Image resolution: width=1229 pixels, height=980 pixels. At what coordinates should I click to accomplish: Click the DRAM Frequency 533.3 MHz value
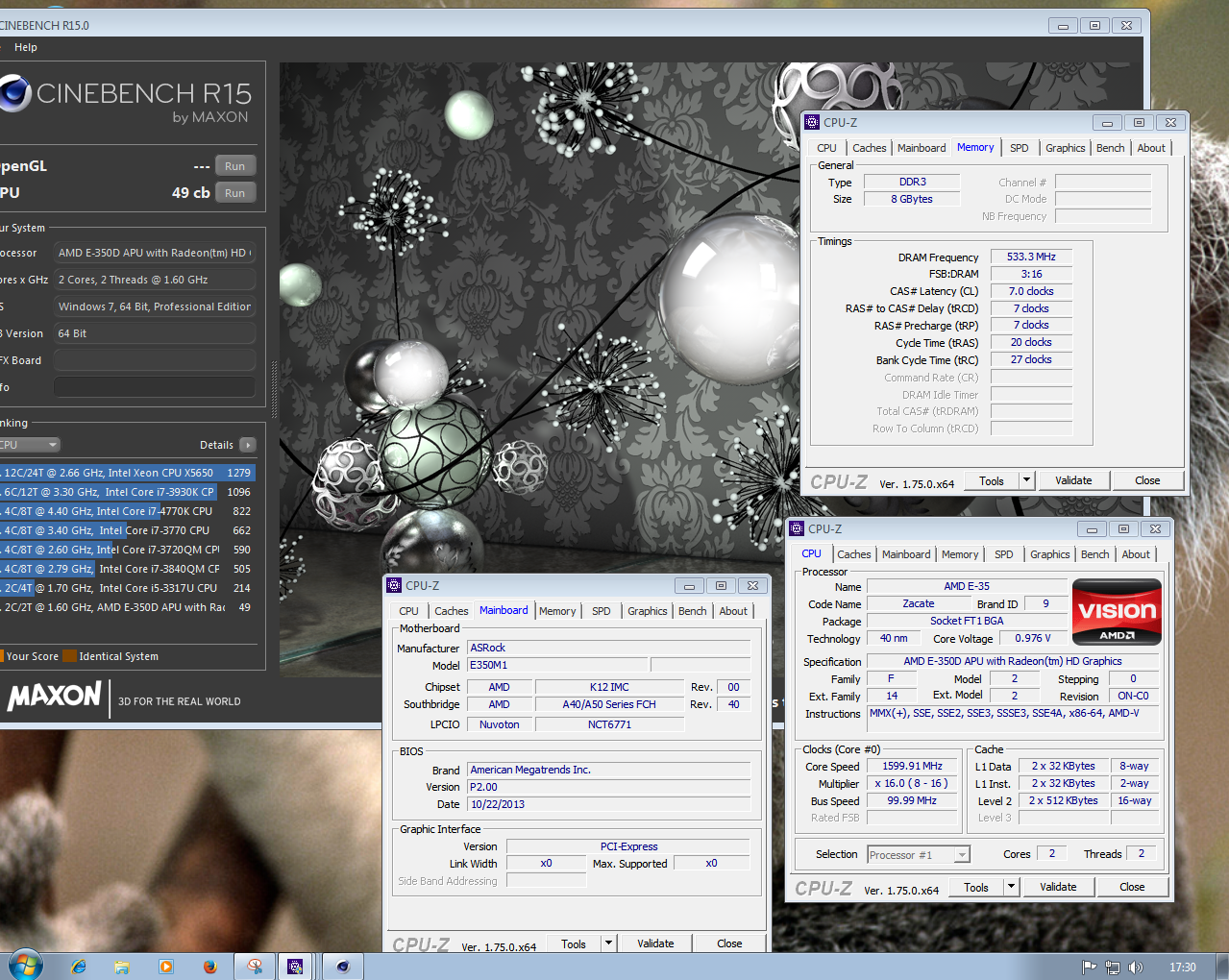pyautogui.click(x=1031, y=257)
